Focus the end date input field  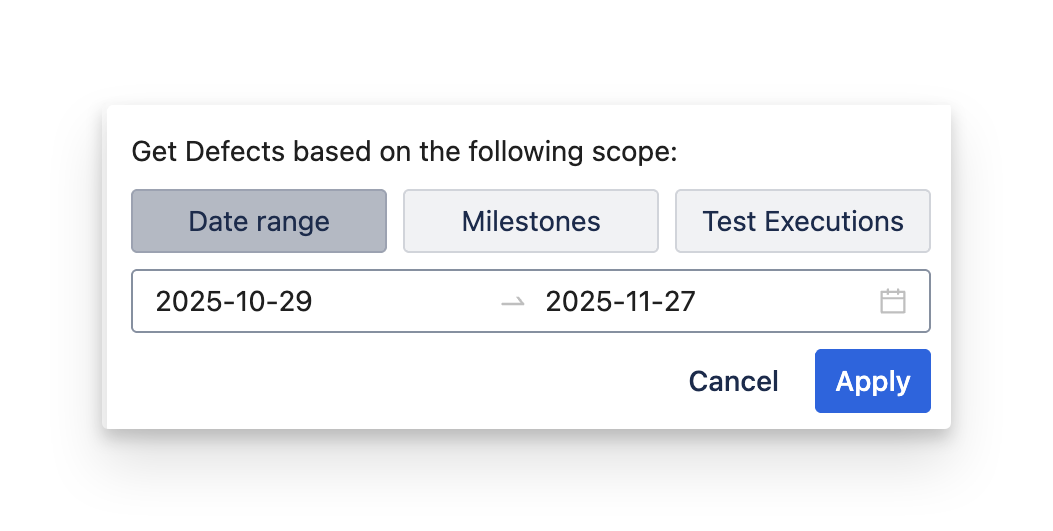coord(680,301)
